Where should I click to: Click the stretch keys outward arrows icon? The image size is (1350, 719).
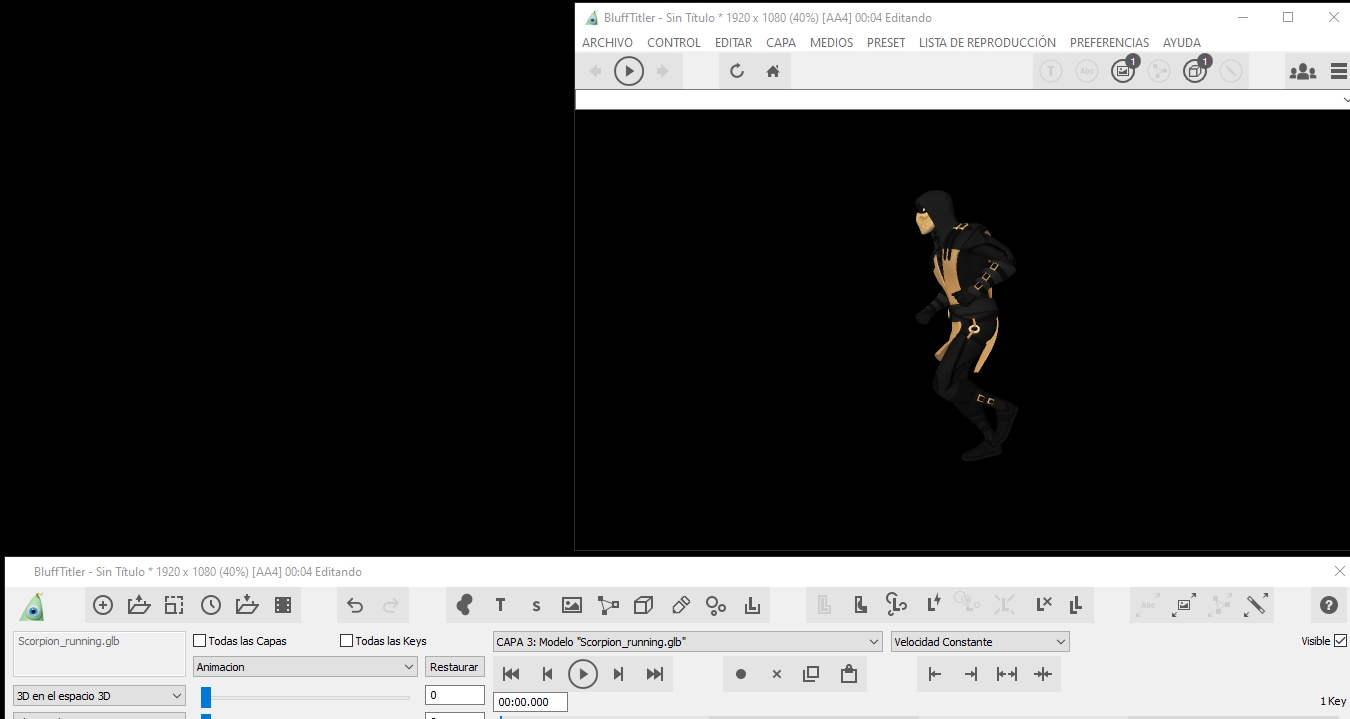(x=1007, y=674)
